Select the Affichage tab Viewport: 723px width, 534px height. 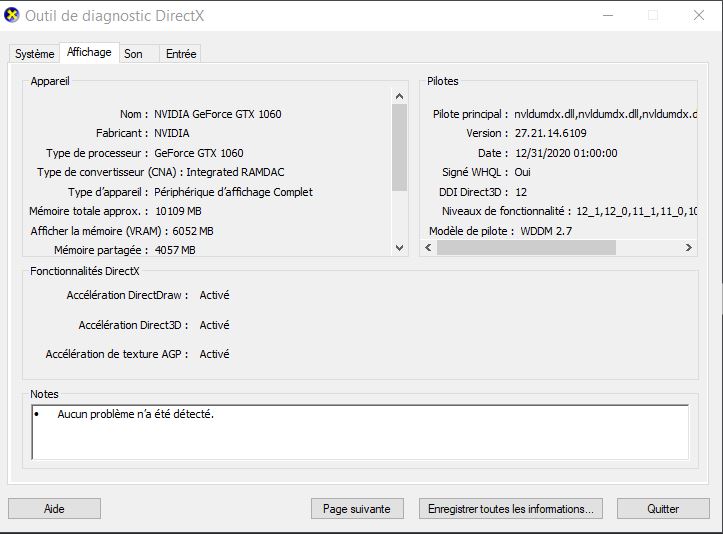tap(89, 53)
